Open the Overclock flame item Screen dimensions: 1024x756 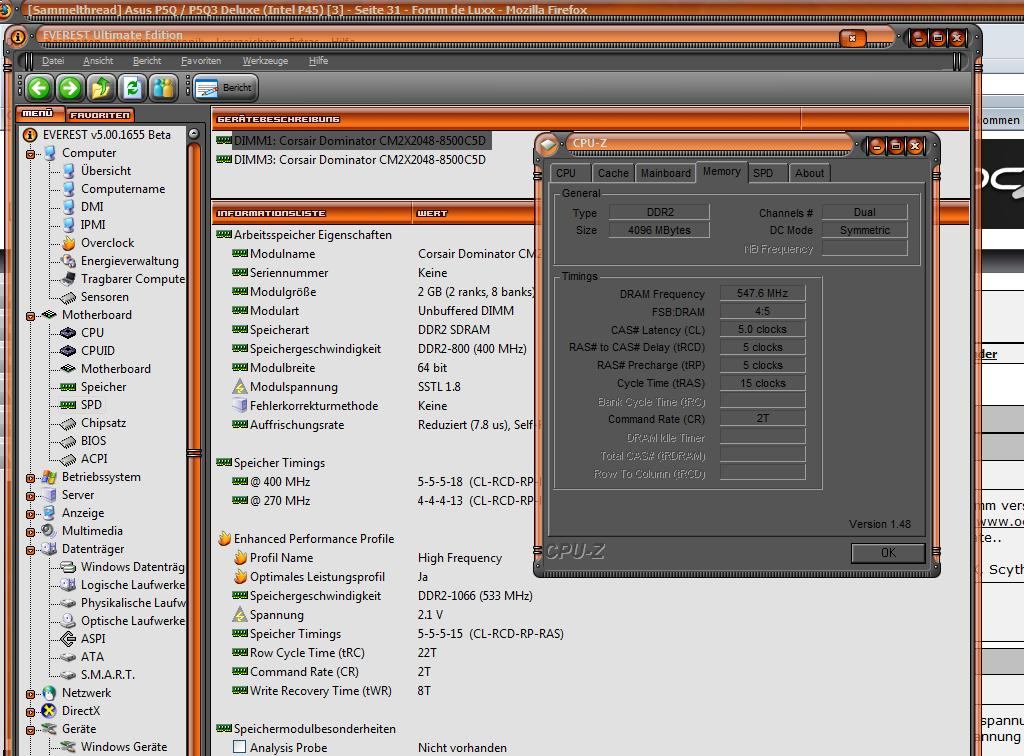click(x=107, y=243)
